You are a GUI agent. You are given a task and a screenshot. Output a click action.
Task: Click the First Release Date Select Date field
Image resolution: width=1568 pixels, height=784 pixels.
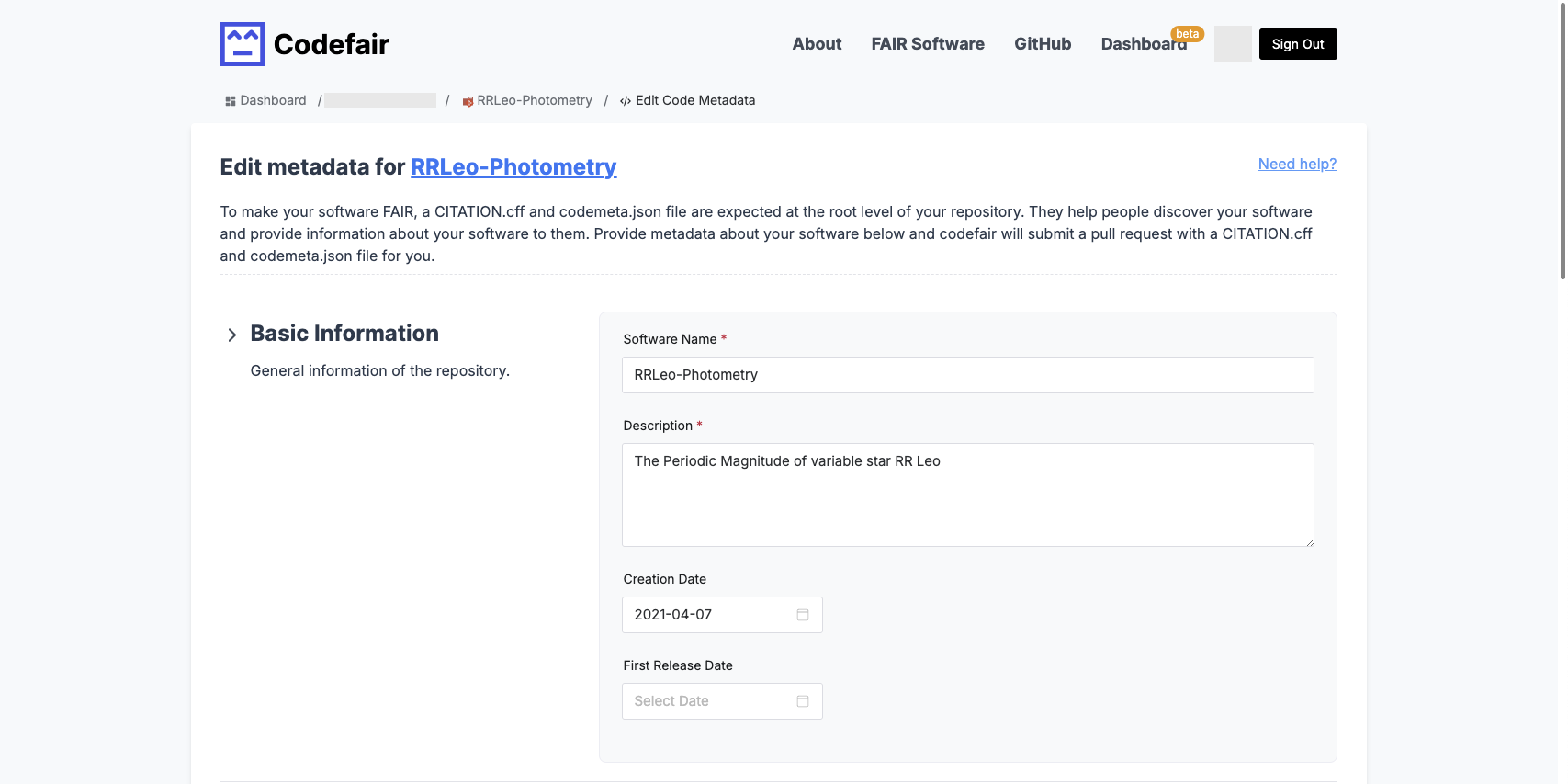tap(722, 701)
